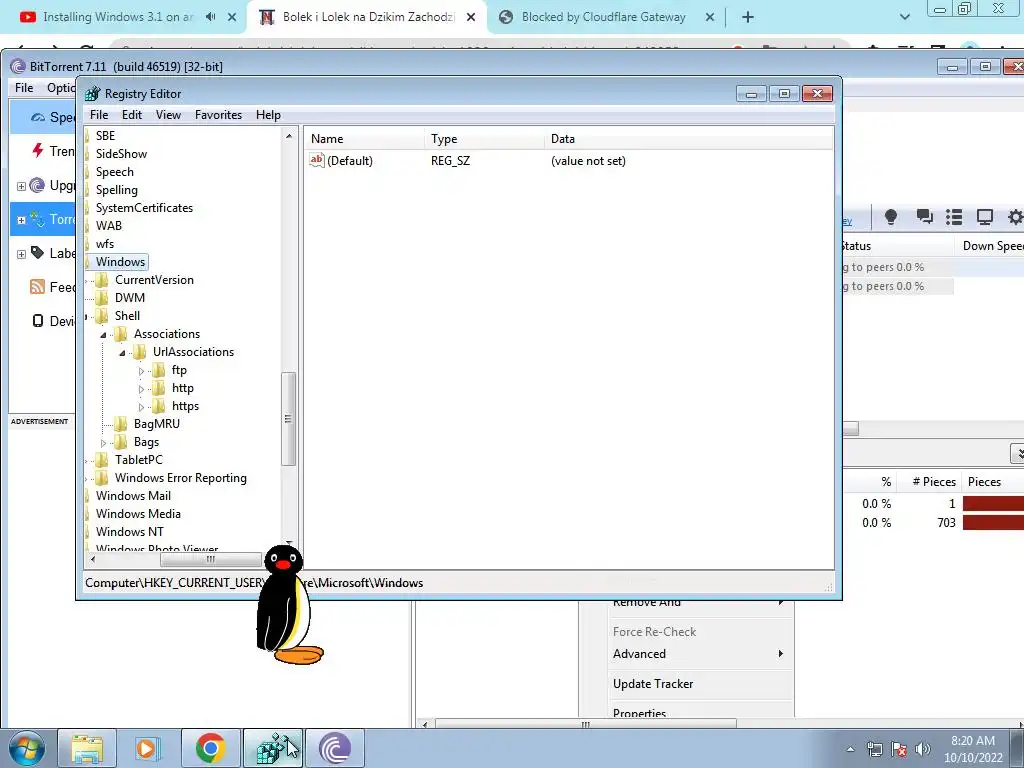1024x768 pixels.
Task: Click the registry tree vertical scrollbar thumb
Action: point(288,419)
